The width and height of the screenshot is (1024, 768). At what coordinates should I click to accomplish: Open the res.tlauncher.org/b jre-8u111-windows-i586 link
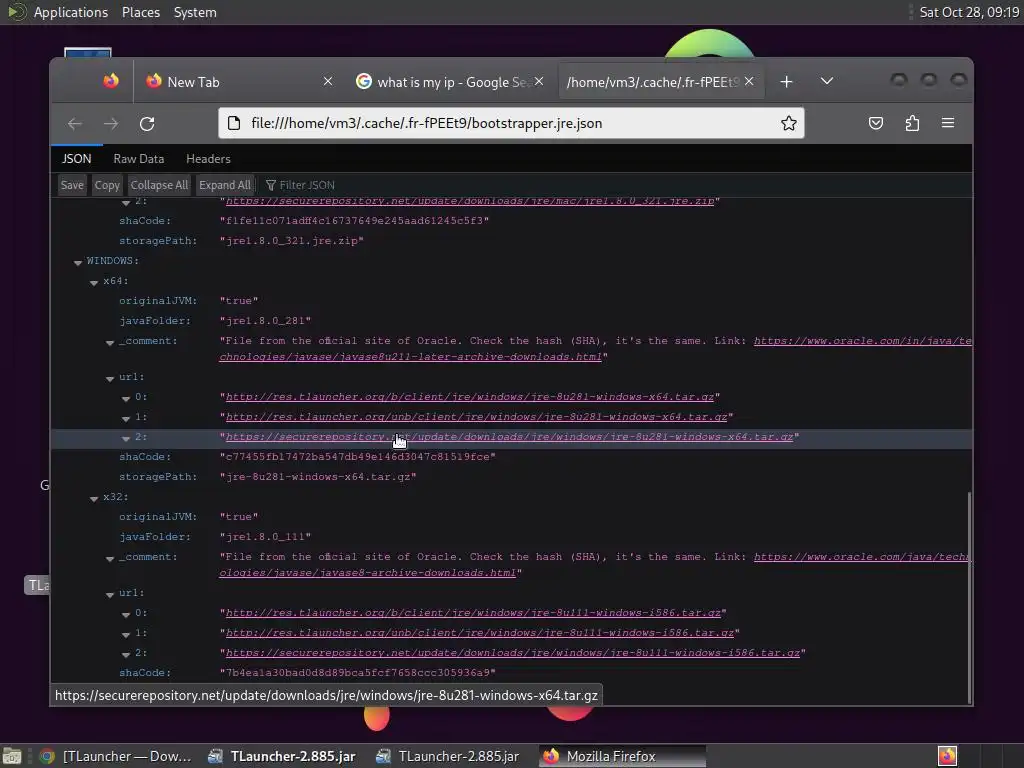[x=473, y=613]
